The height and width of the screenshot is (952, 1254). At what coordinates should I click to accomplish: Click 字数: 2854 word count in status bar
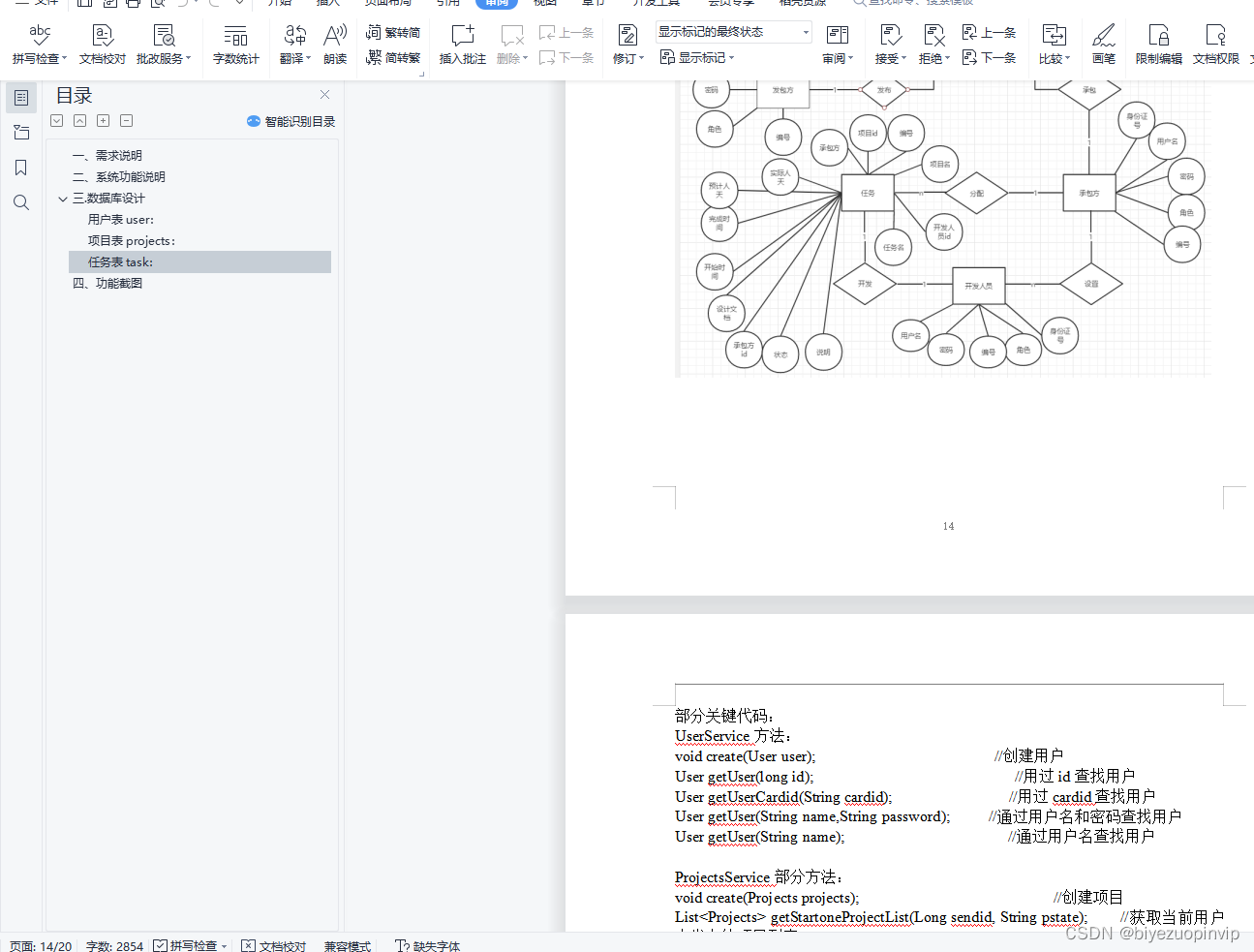(114, 945)
